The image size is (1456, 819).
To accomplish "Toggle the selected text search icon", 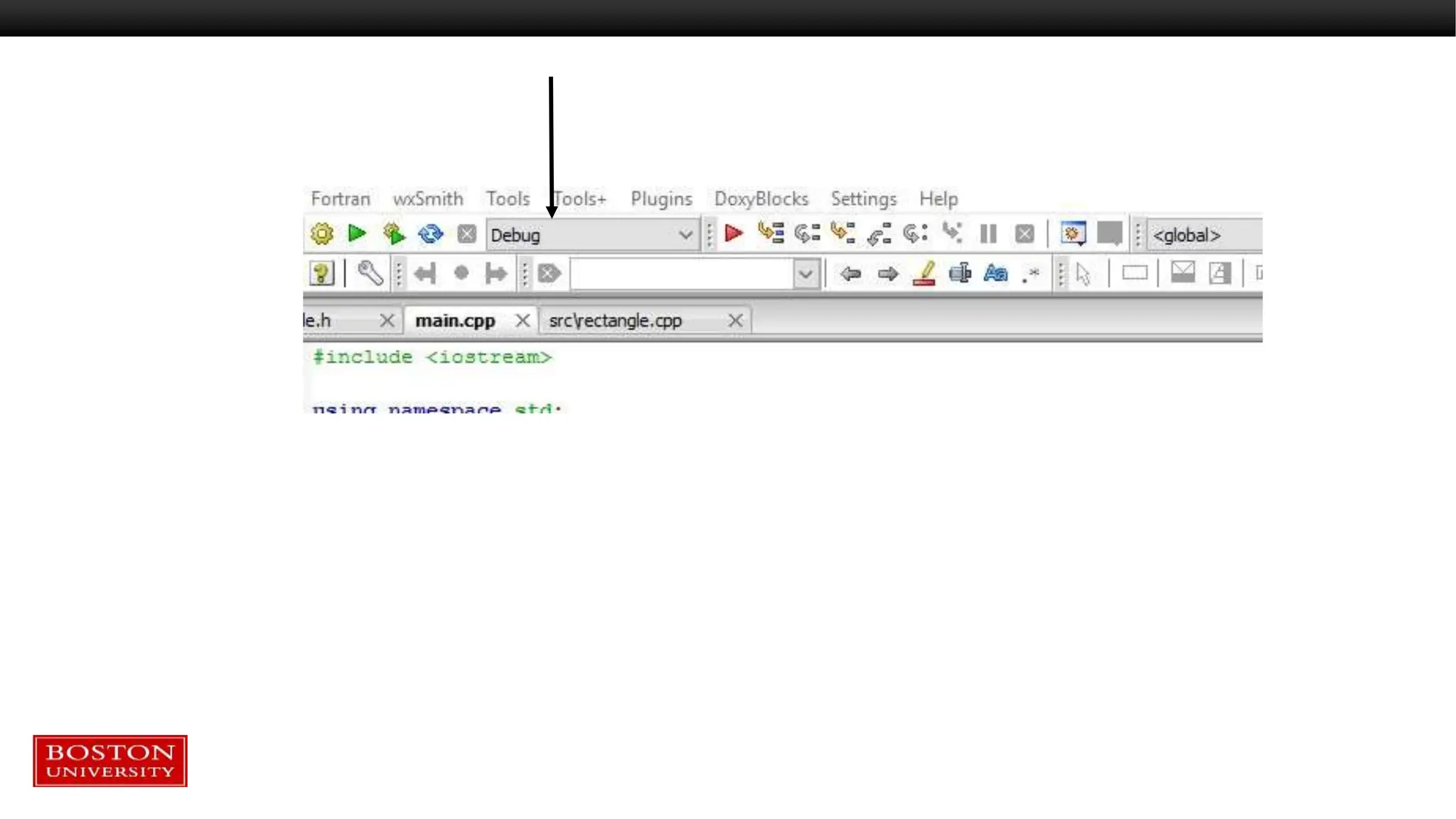I will [960, 274].
